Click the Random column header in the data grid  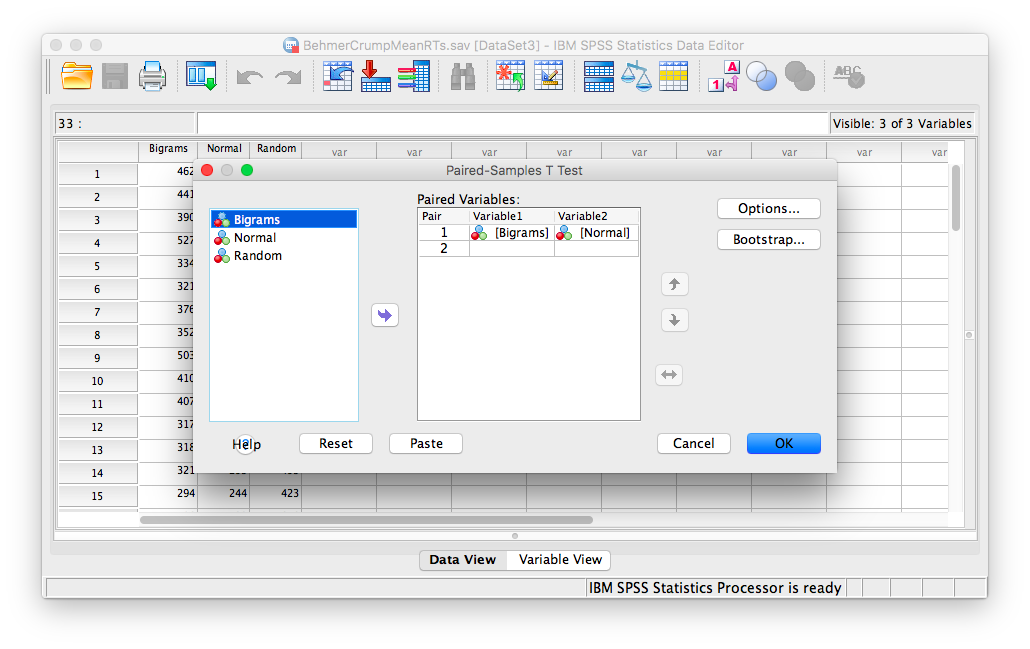tap(276, 149)
